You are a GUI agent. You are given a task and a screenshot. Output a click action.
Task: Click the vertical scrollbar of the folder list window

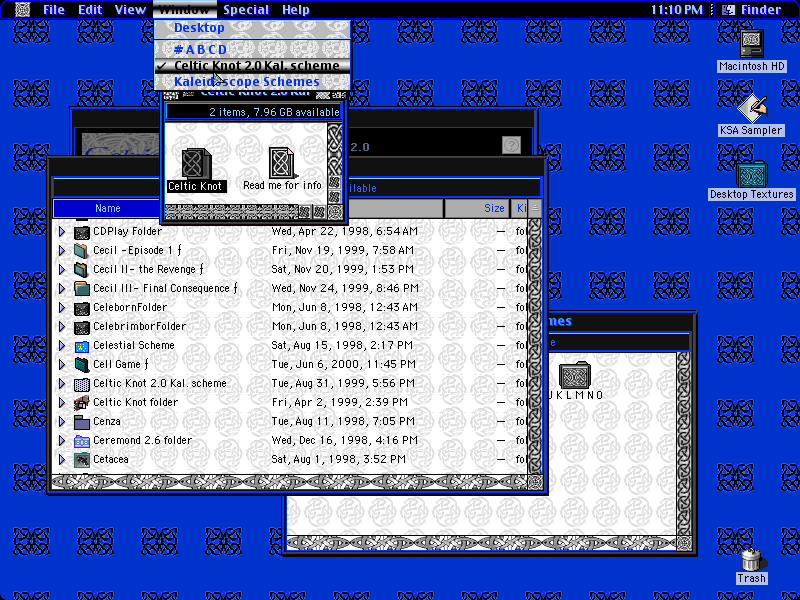[x=535, y=346]
